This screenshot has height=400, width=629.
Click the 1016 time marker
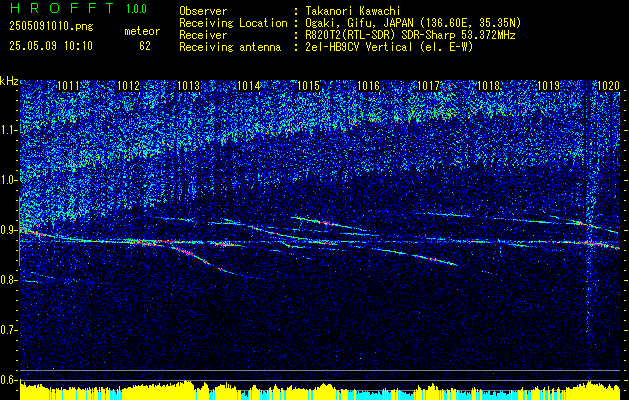368,85
